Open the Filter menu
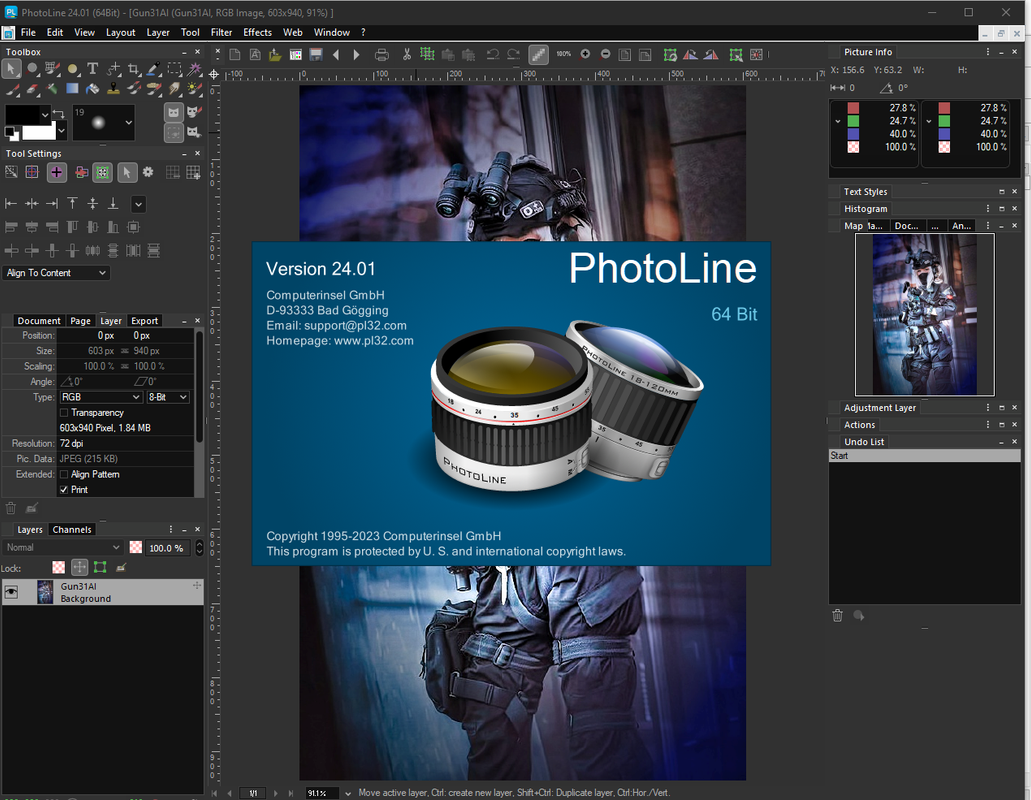 (x=221, y=32)
